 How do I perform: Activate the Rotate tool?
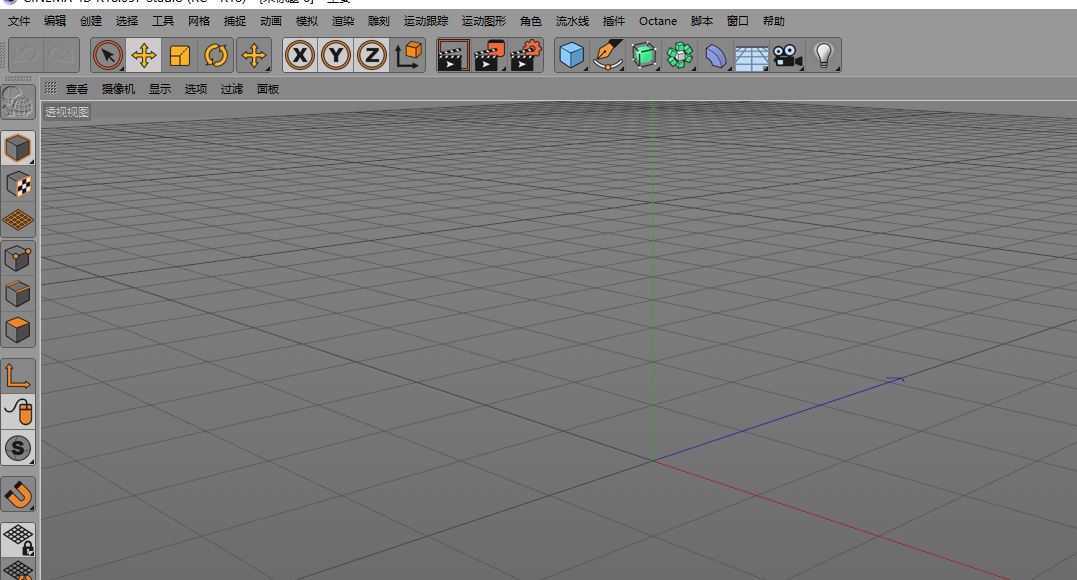(216, 55)
